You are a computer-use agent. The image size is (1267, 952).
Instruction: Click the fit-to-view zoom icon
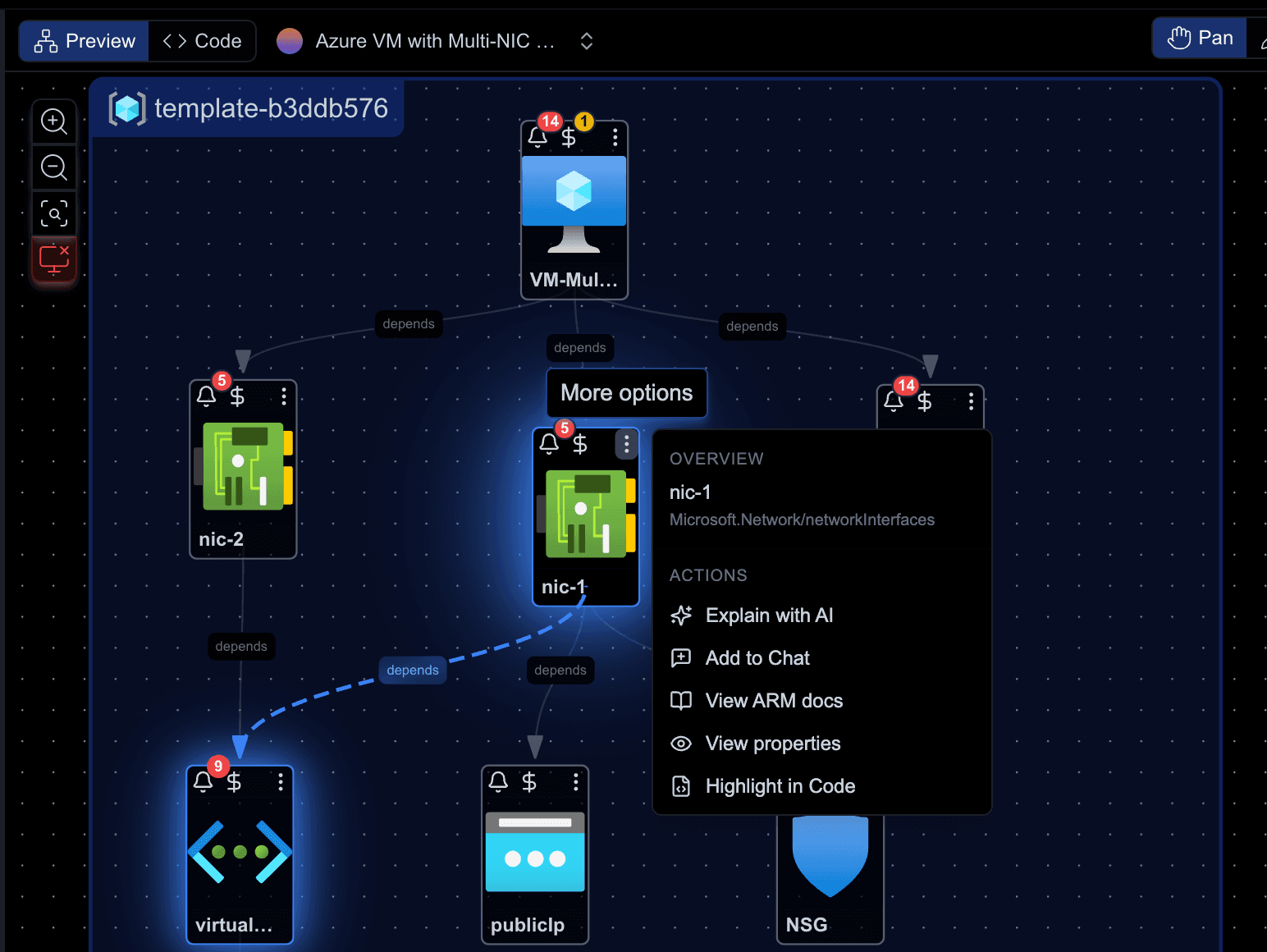(54, 214)
